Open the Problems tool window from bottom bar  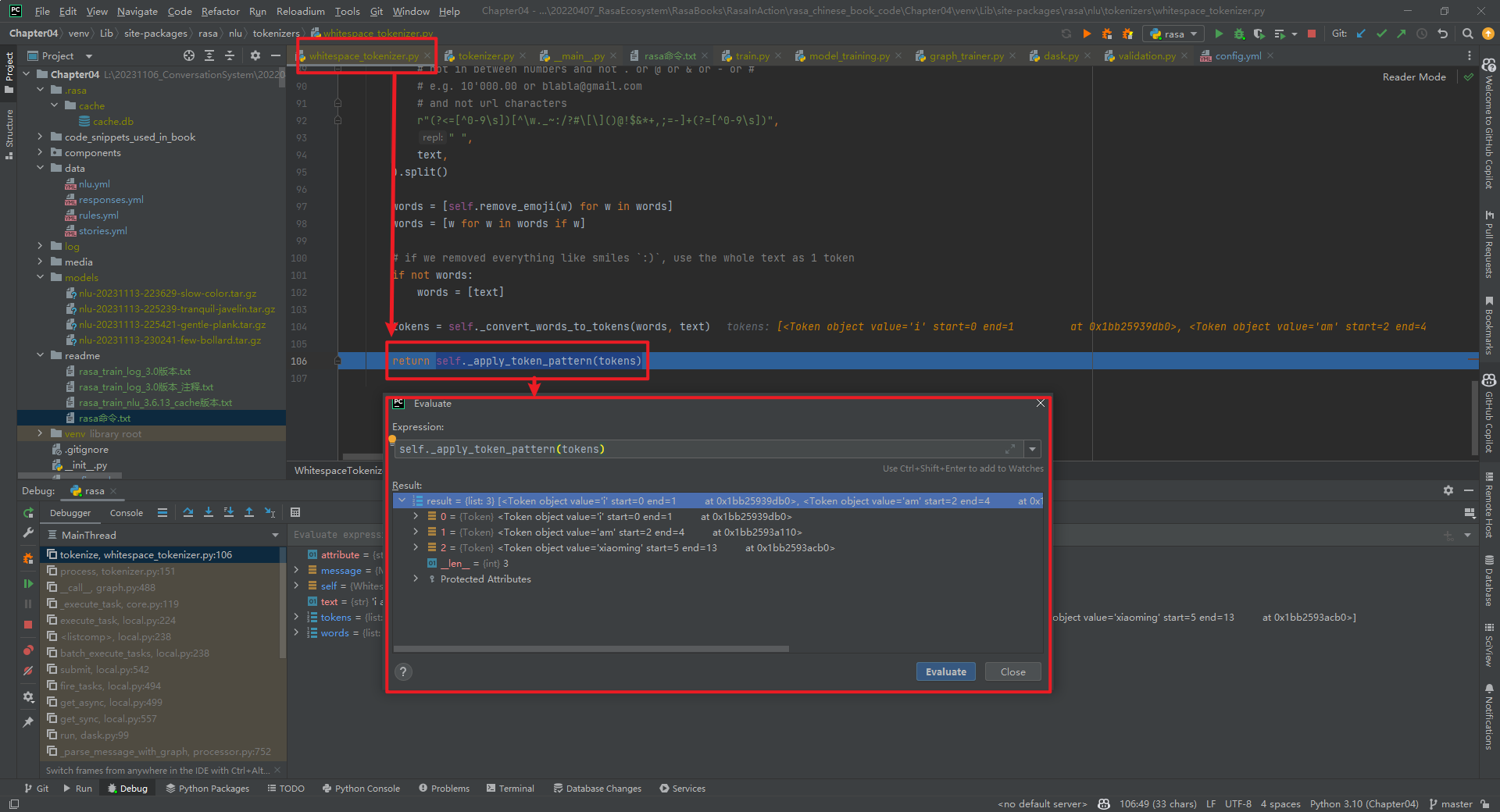(444, 789)
